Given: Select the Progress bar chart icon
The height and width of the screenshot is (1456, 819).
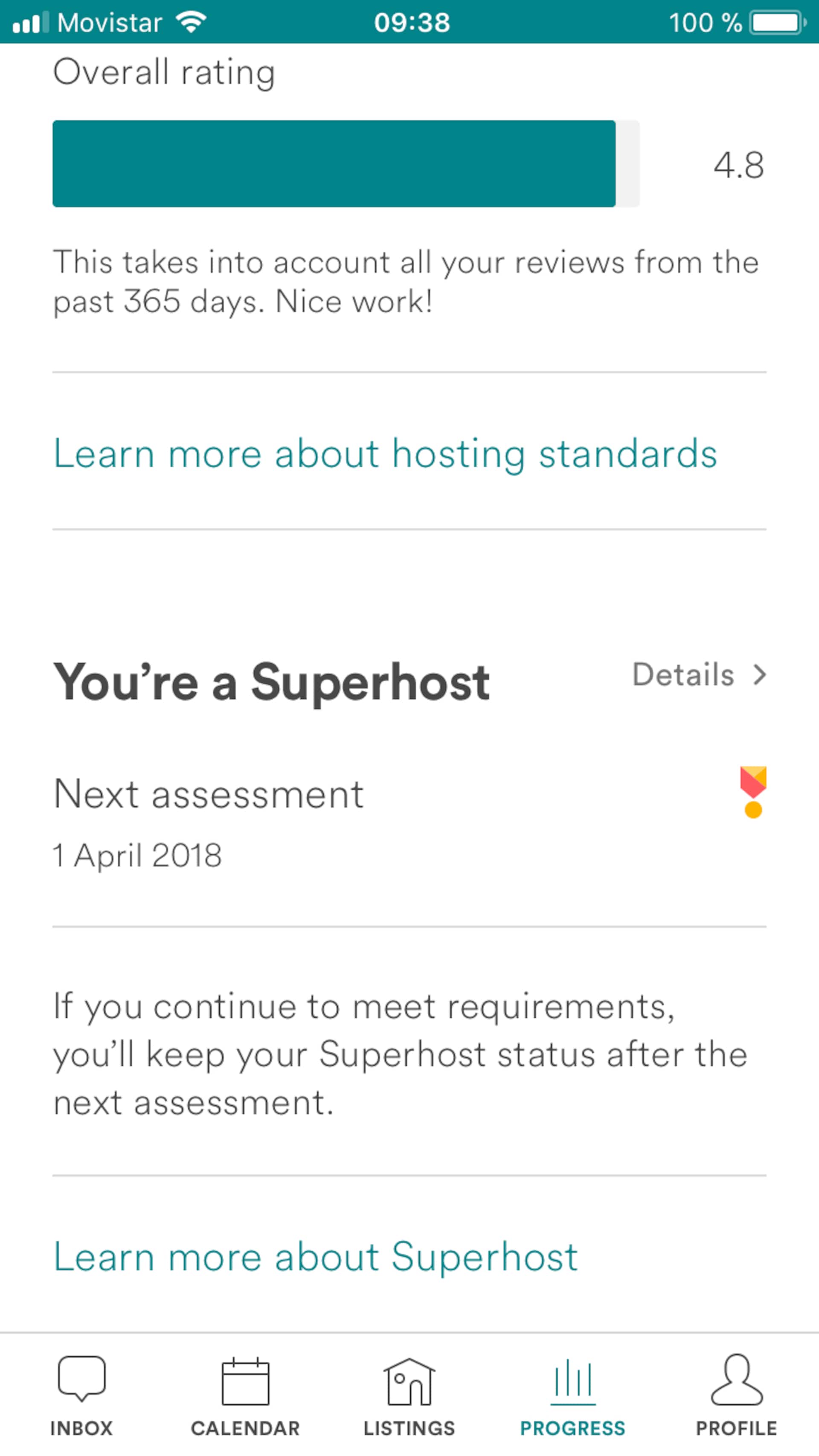Looking at the screenshot, I should (x=573, y=1383).
